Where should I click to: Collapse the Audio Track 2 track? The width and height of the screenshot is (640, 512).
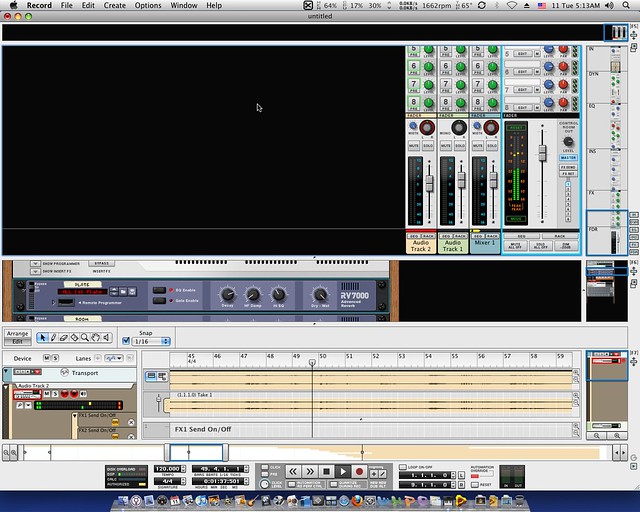(x=6, y=387)
